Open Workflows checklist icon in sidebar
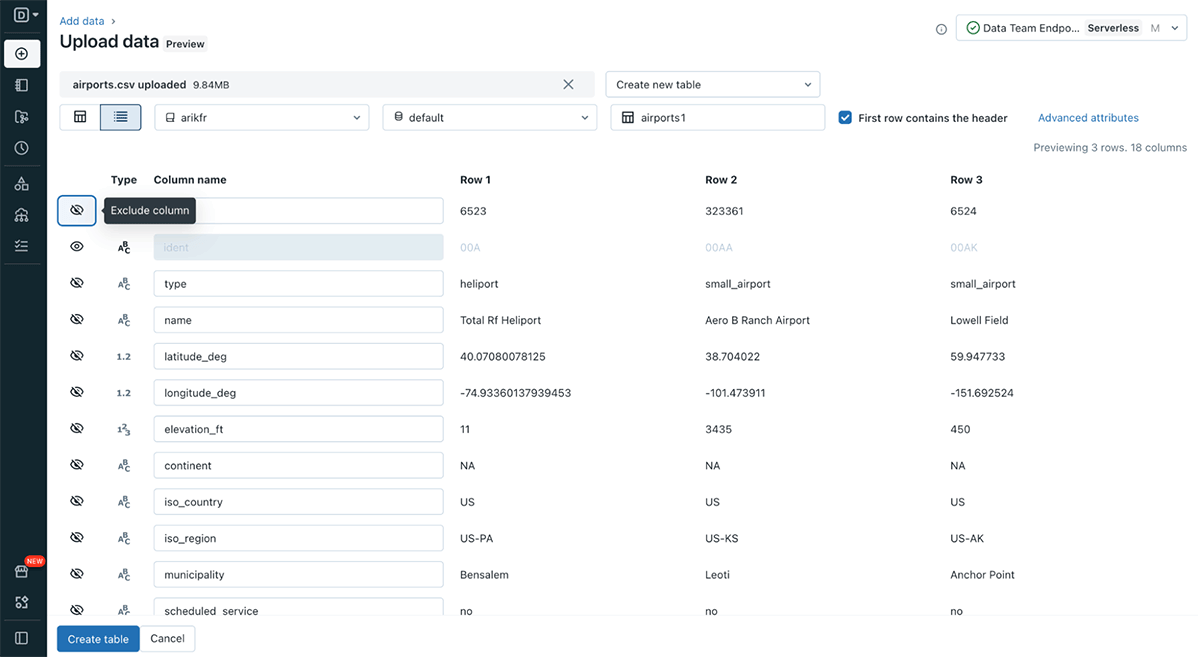The width and height of the screenshot is (1200, 657). tap(22, 245)
